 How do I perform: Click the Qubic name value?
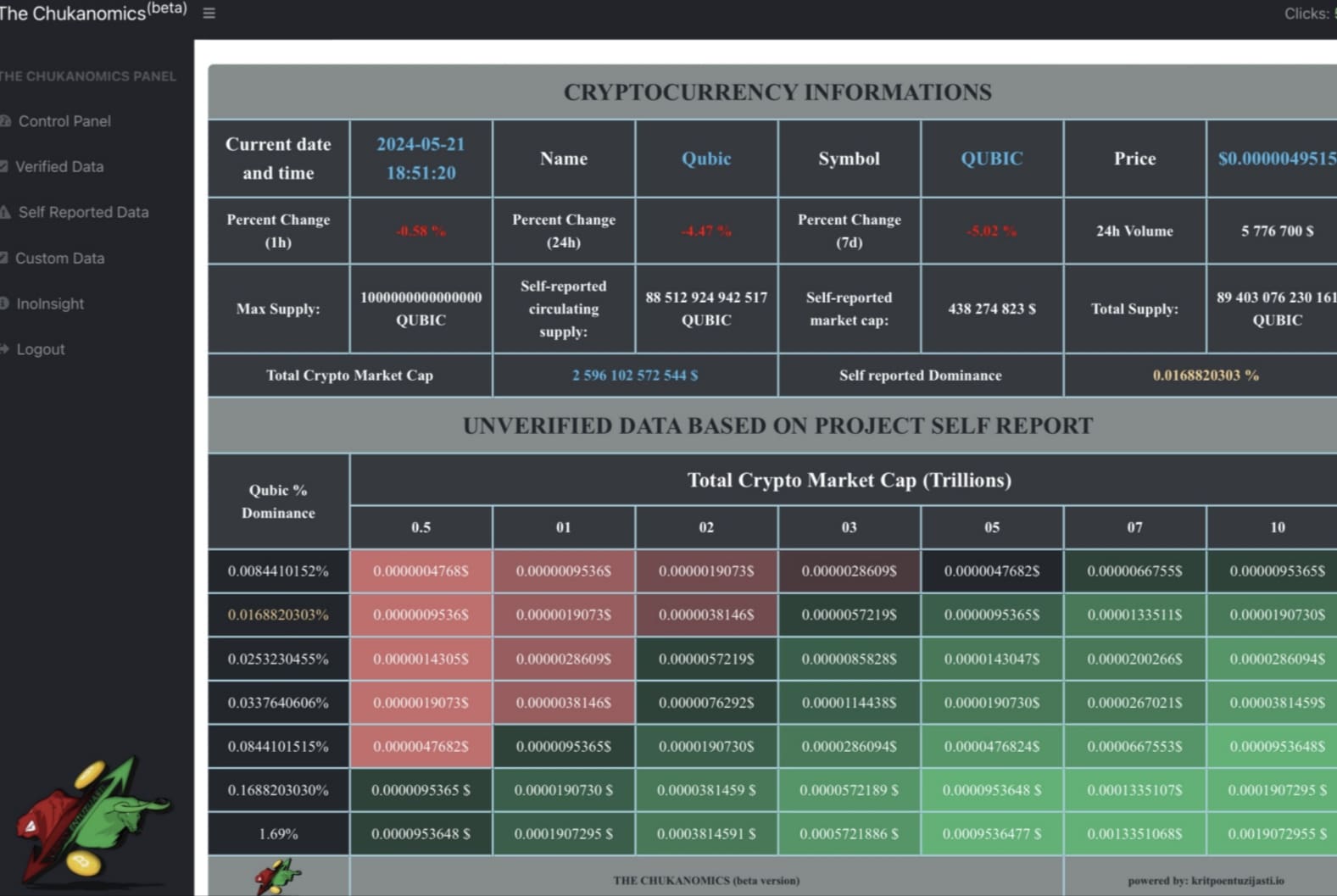point(706,159)
